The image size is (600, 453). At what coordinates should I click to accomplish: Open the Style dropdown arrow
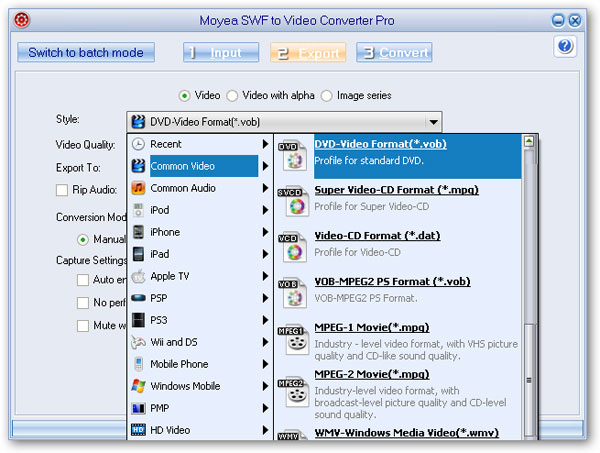(433, 122)
